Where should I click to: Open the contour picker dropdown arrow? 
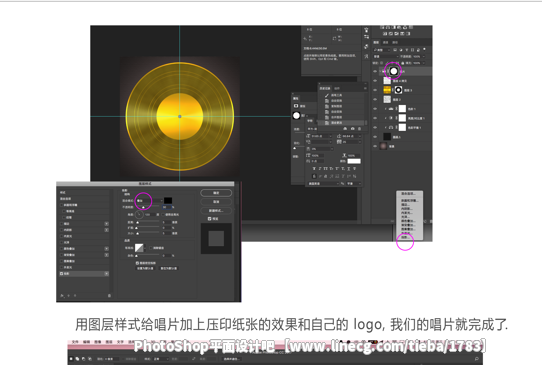[146, 248]
